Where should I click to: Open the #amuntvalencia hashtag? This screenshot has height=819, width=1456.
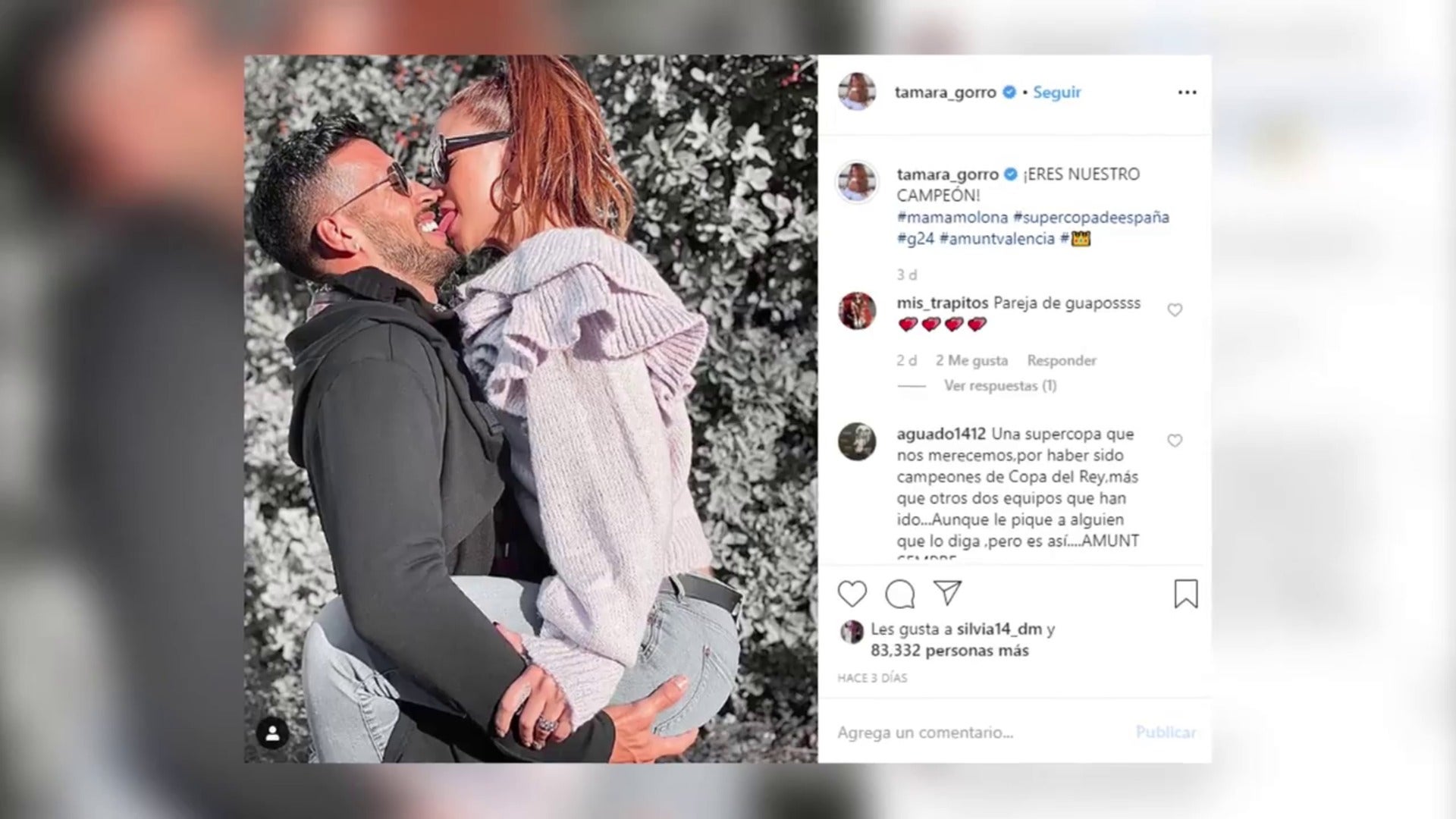click(996, 238)
